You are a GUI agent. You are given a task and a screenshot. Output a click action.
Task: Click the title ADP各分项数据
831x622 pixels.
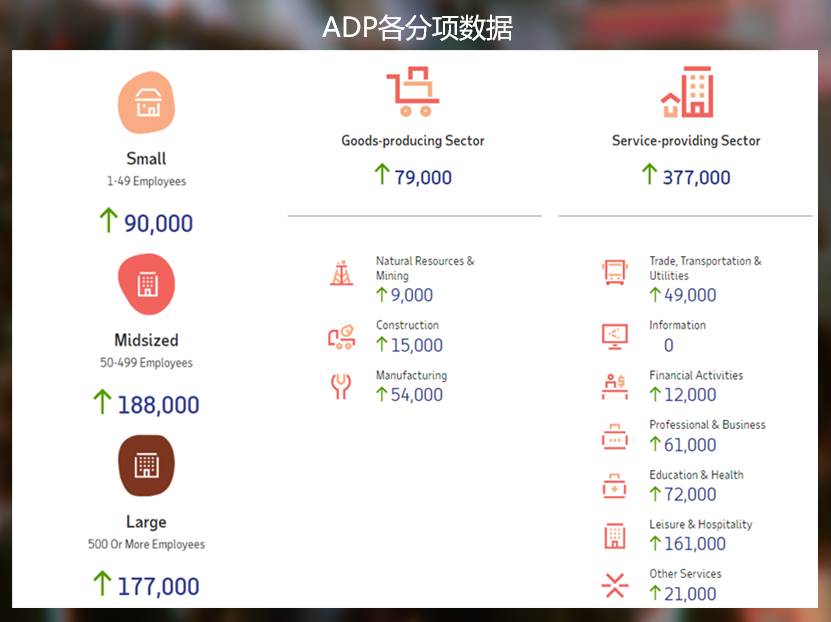tap(417, 28)
